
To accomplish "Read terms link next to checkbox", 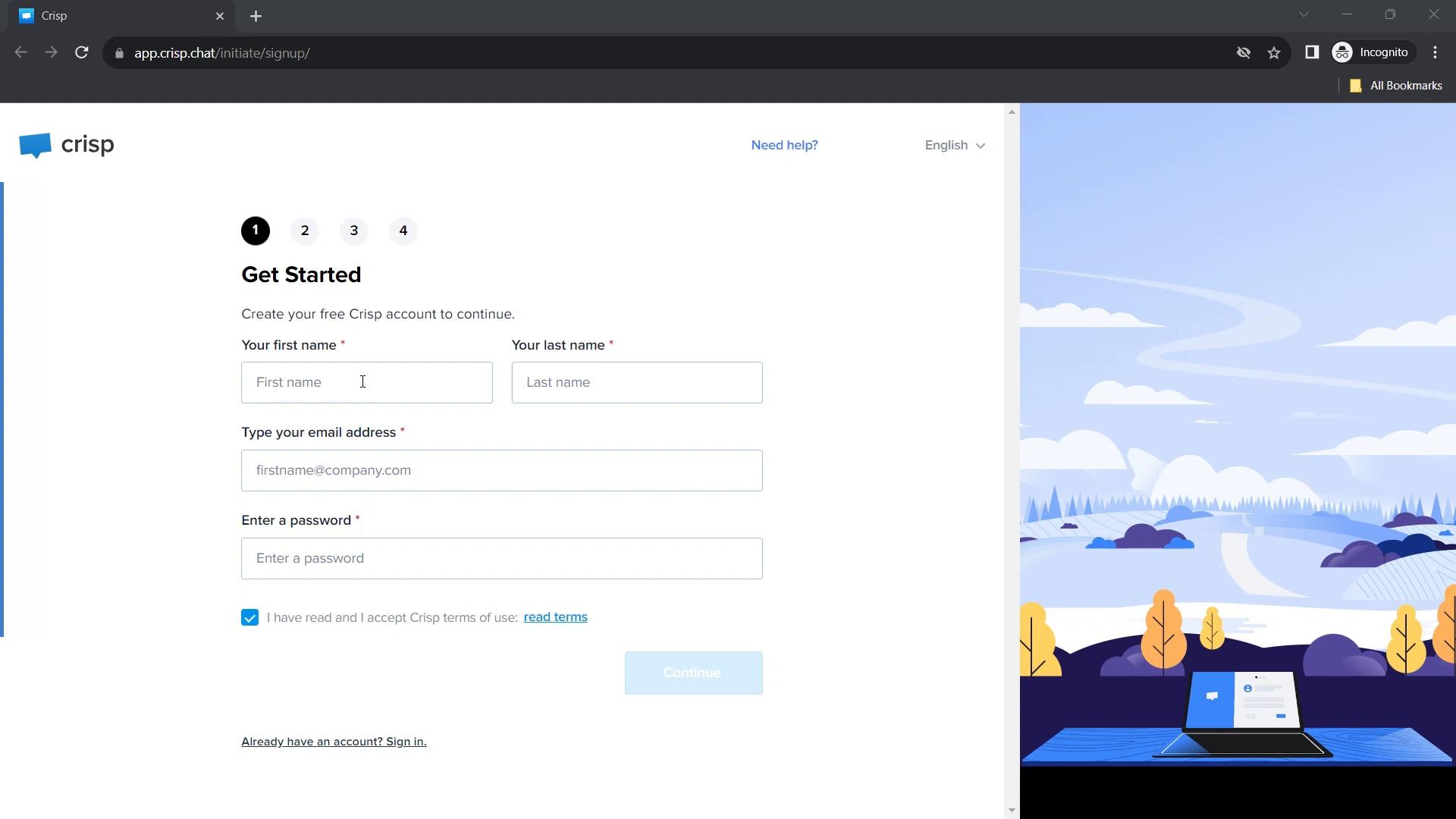I will pos(555,616).
